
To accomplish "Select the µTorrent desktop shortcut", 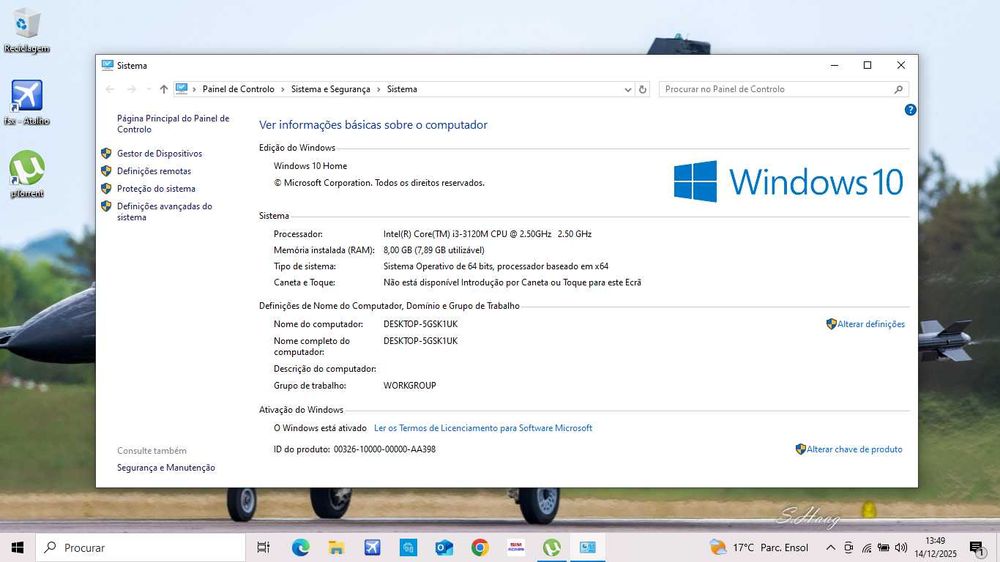I will pyautogui.click(x=26, y=174).
